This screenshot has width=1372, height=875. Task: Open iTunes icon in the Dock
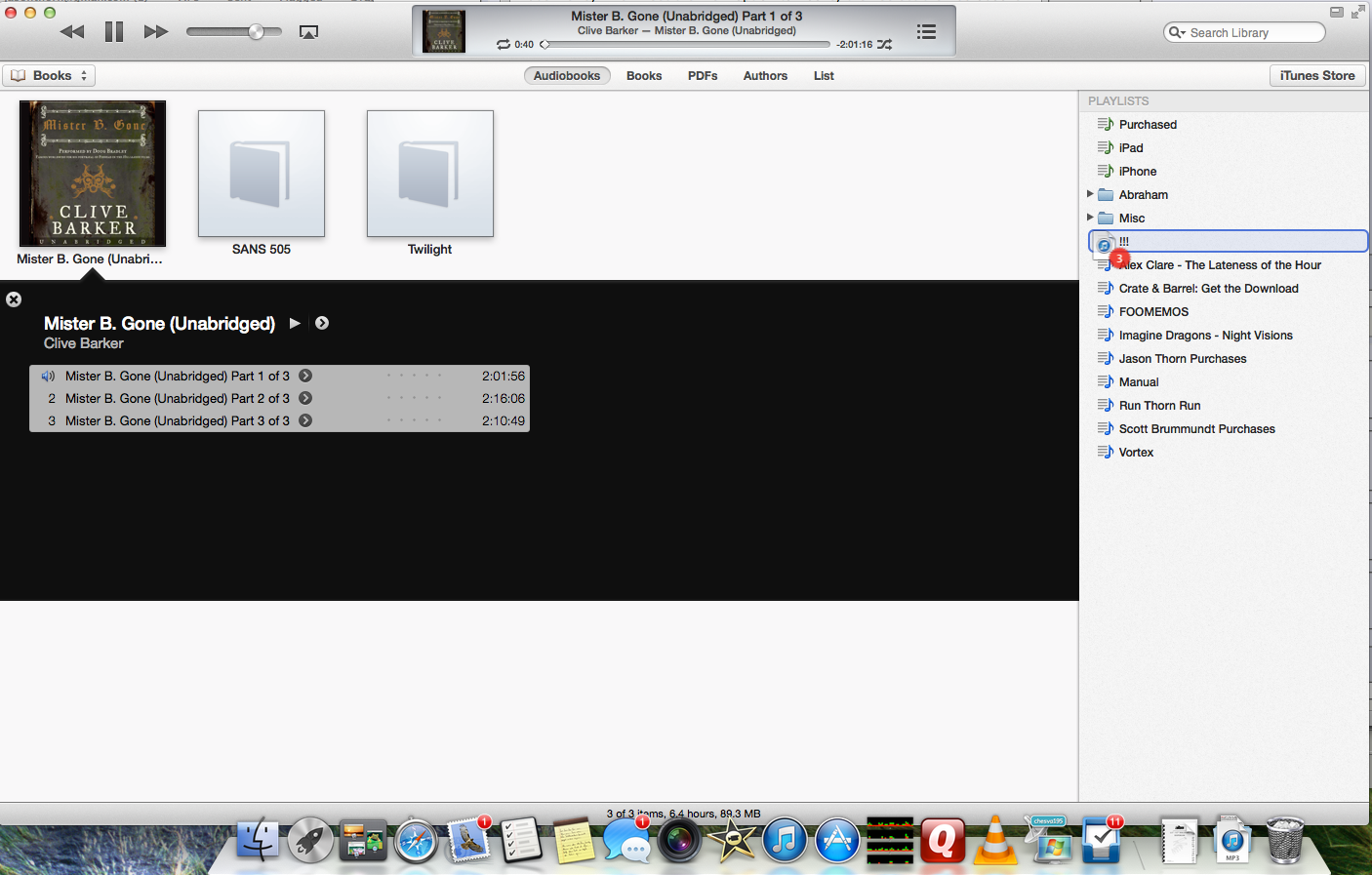(x=785, y=840)
